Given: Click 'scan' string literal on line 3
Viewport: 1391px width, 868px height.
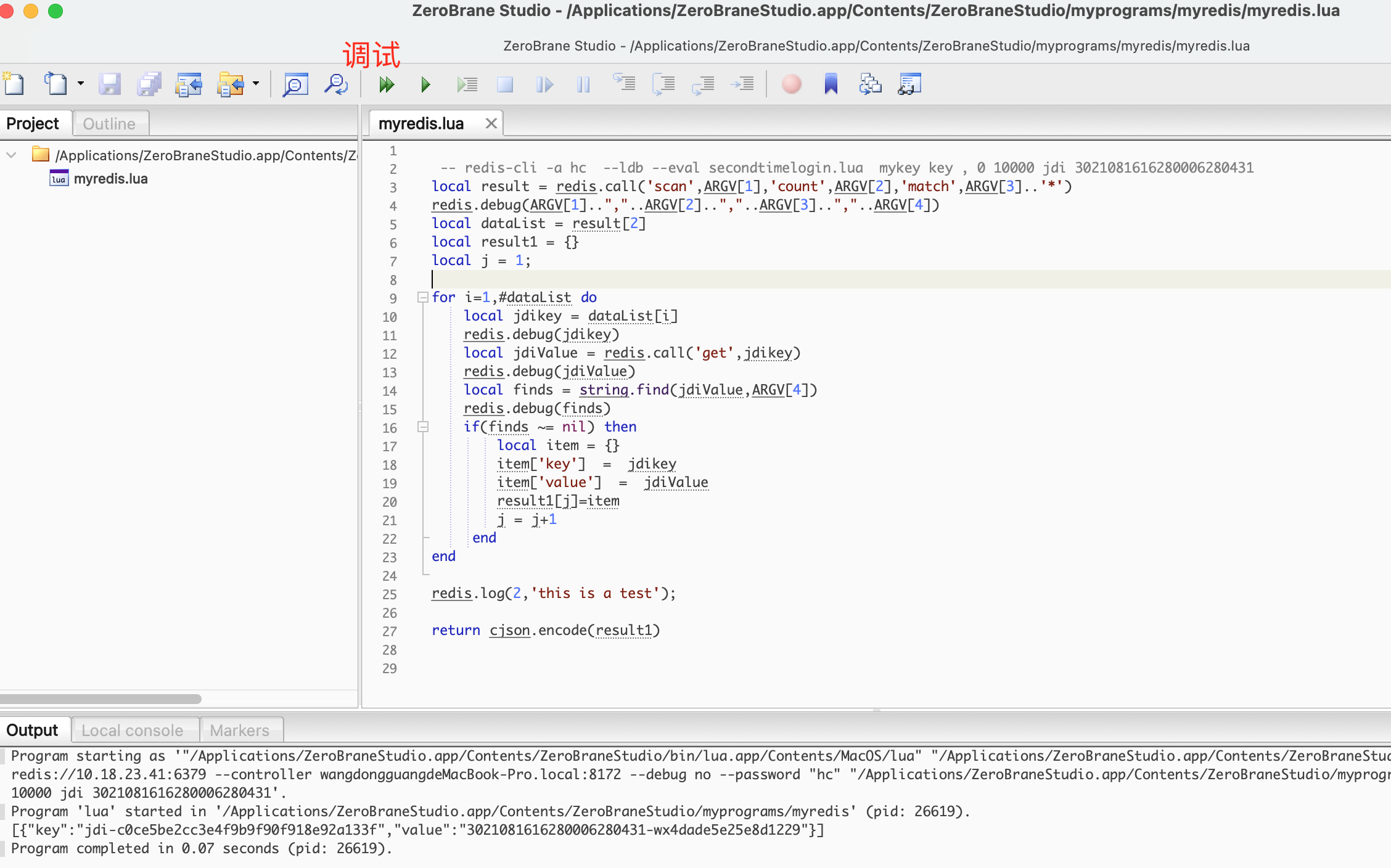Looking at the screenshot, I should (670, 186).
